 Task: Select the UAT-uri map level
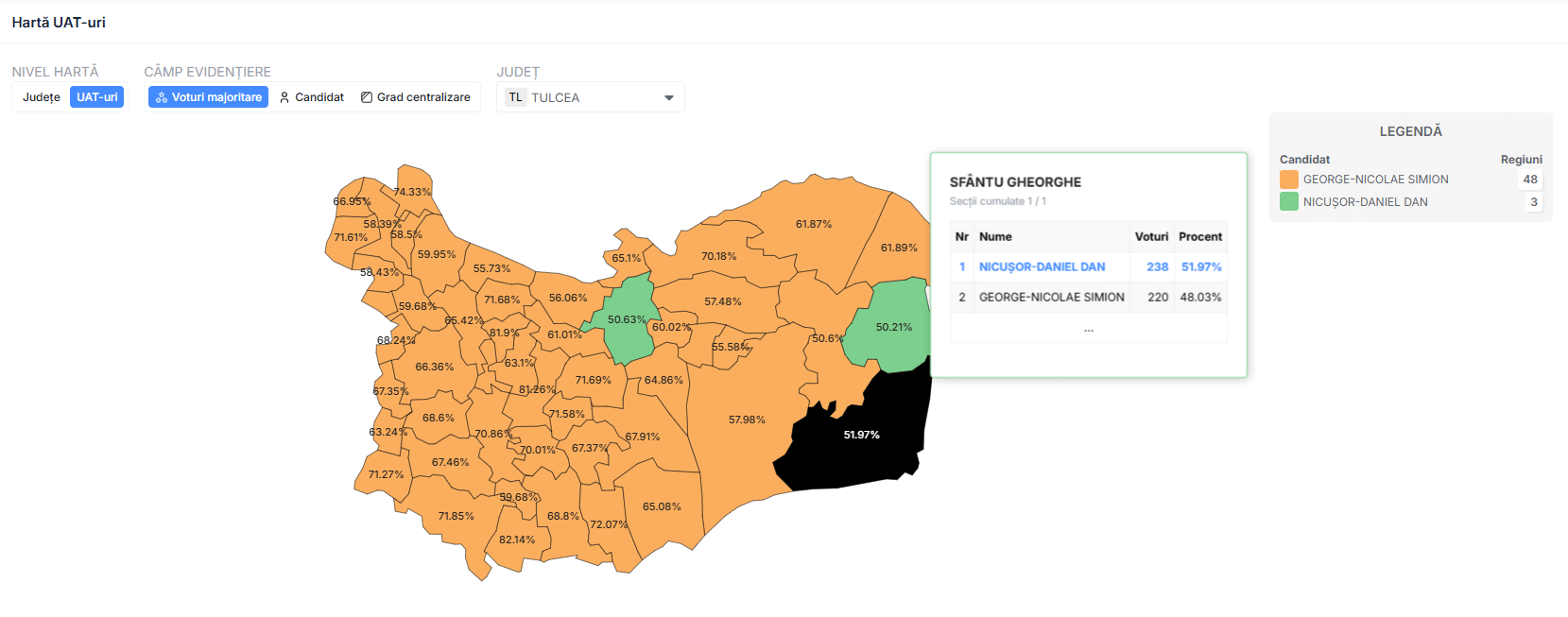coord(97,97)
